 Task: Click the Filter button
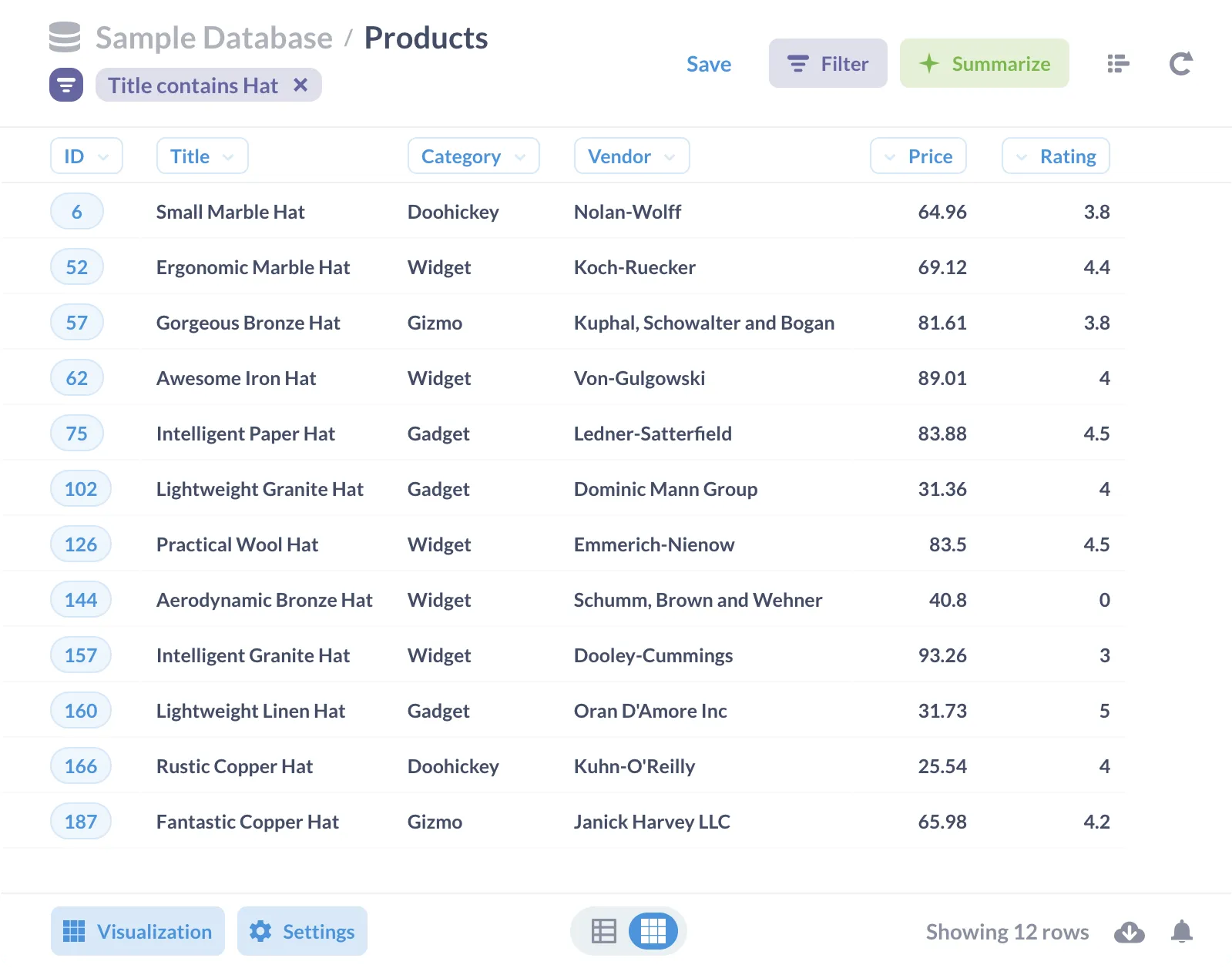tap(827, 63)
